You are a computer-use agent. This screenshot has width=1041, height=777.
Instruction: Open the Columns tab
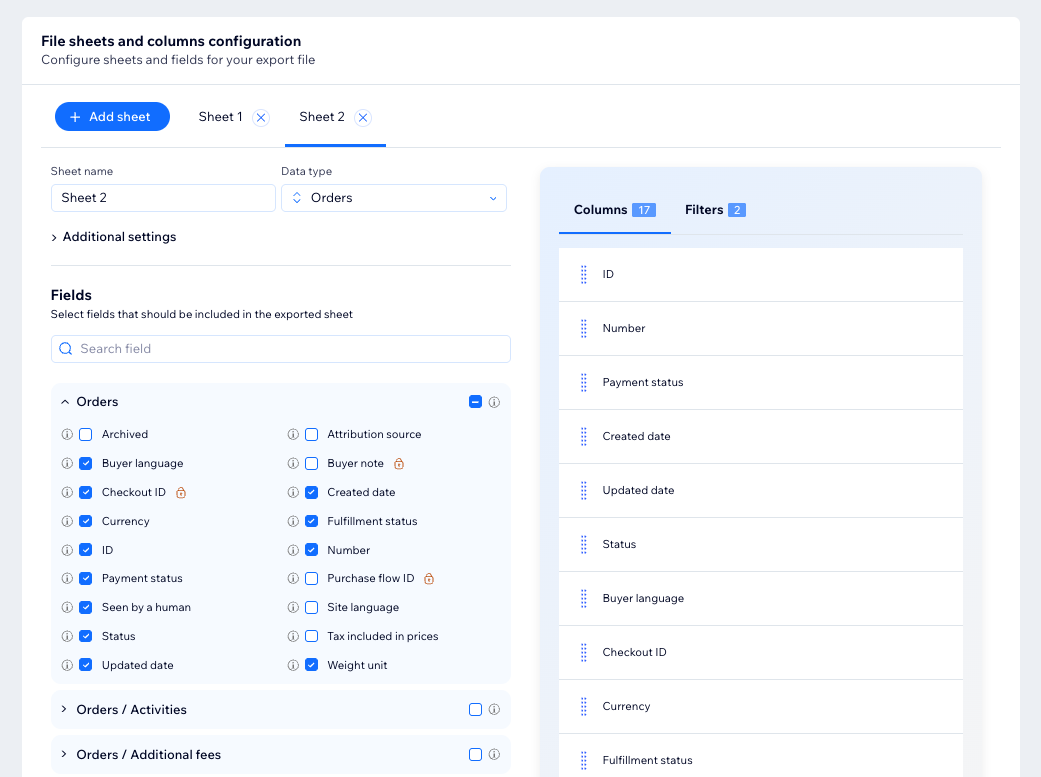tap(615, 210)
